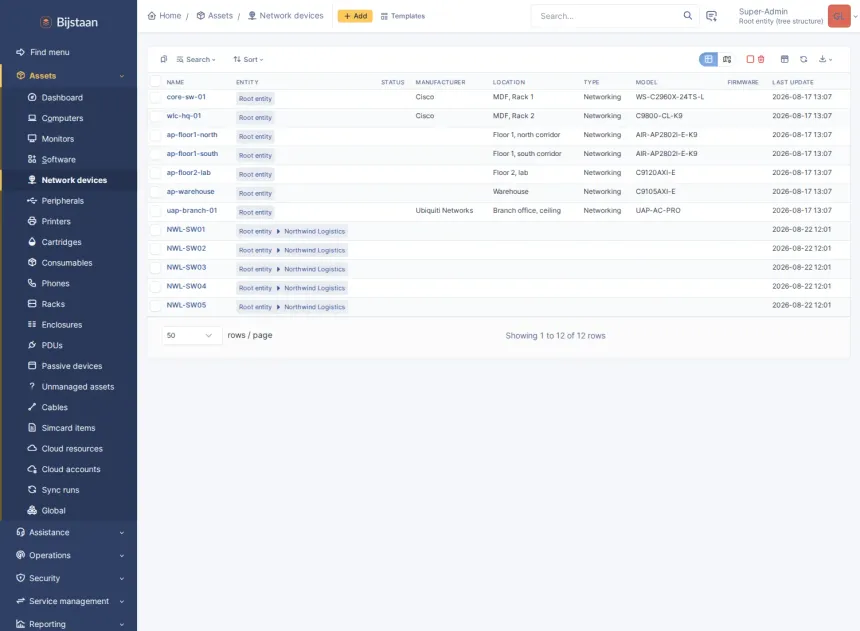
Task: Click the Peripherals USB icon
Action: (x=32, y=200)
